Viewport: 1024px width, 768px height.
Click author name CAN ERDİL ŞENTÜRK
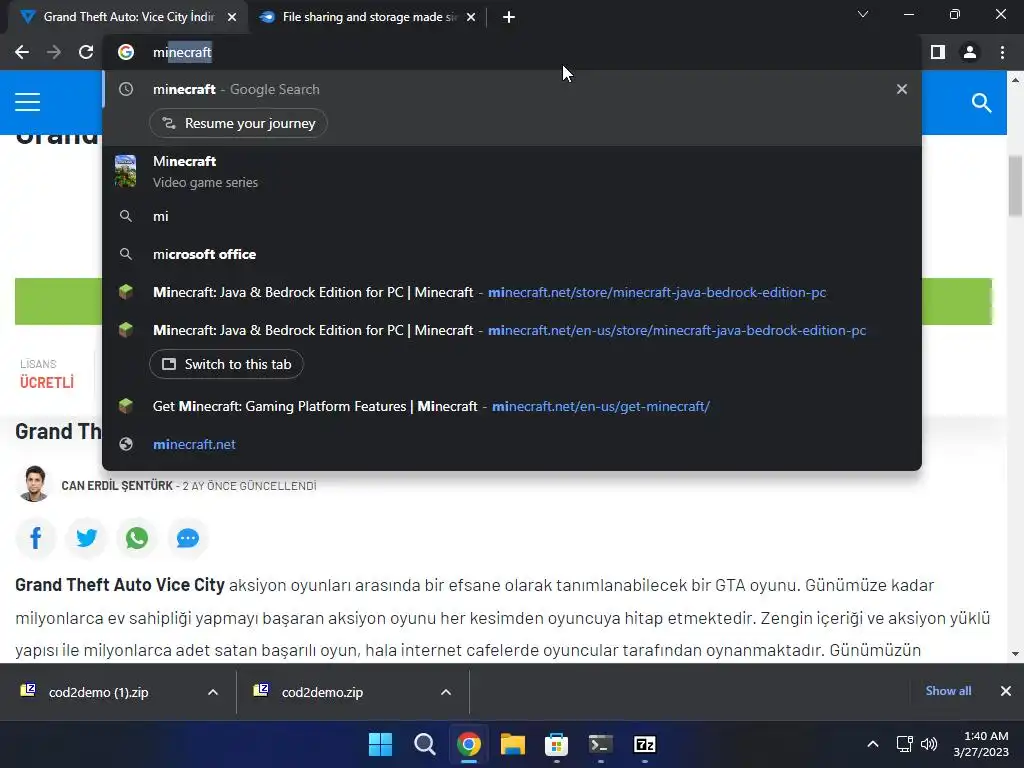pos(117,486)
